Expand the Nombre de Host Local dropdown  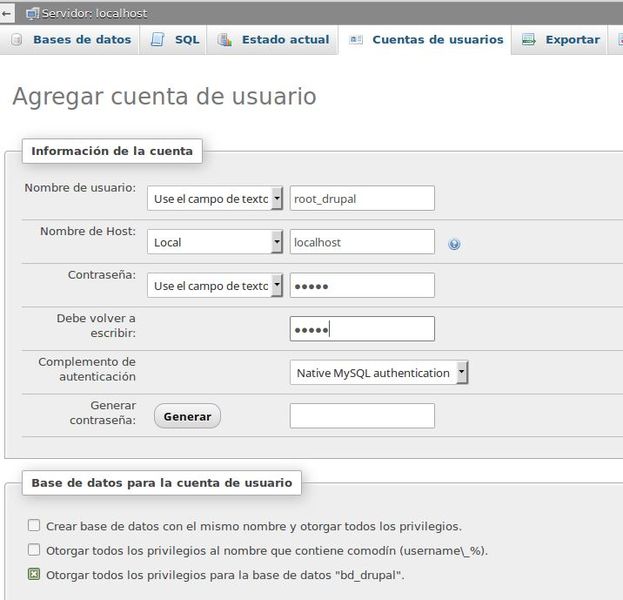[x=215, y=242]
